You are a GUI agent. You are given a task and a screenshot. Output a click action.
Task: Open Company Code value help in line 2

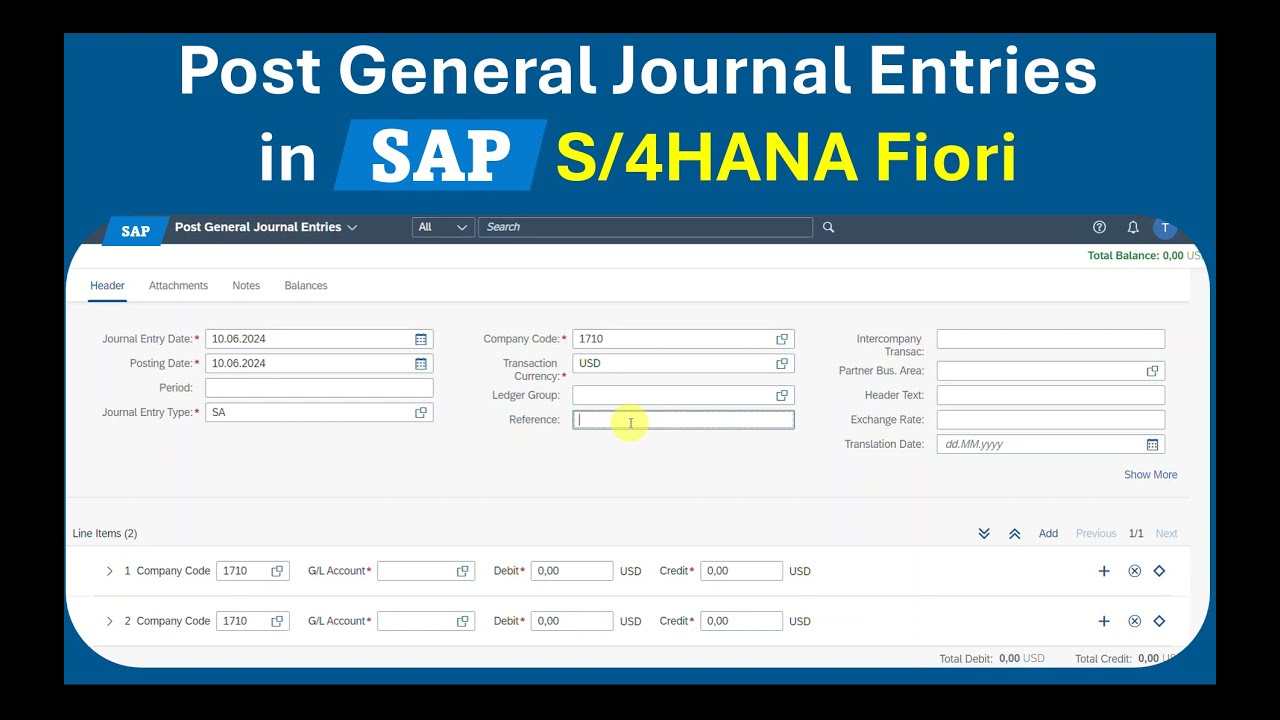(x=277, y=621)
